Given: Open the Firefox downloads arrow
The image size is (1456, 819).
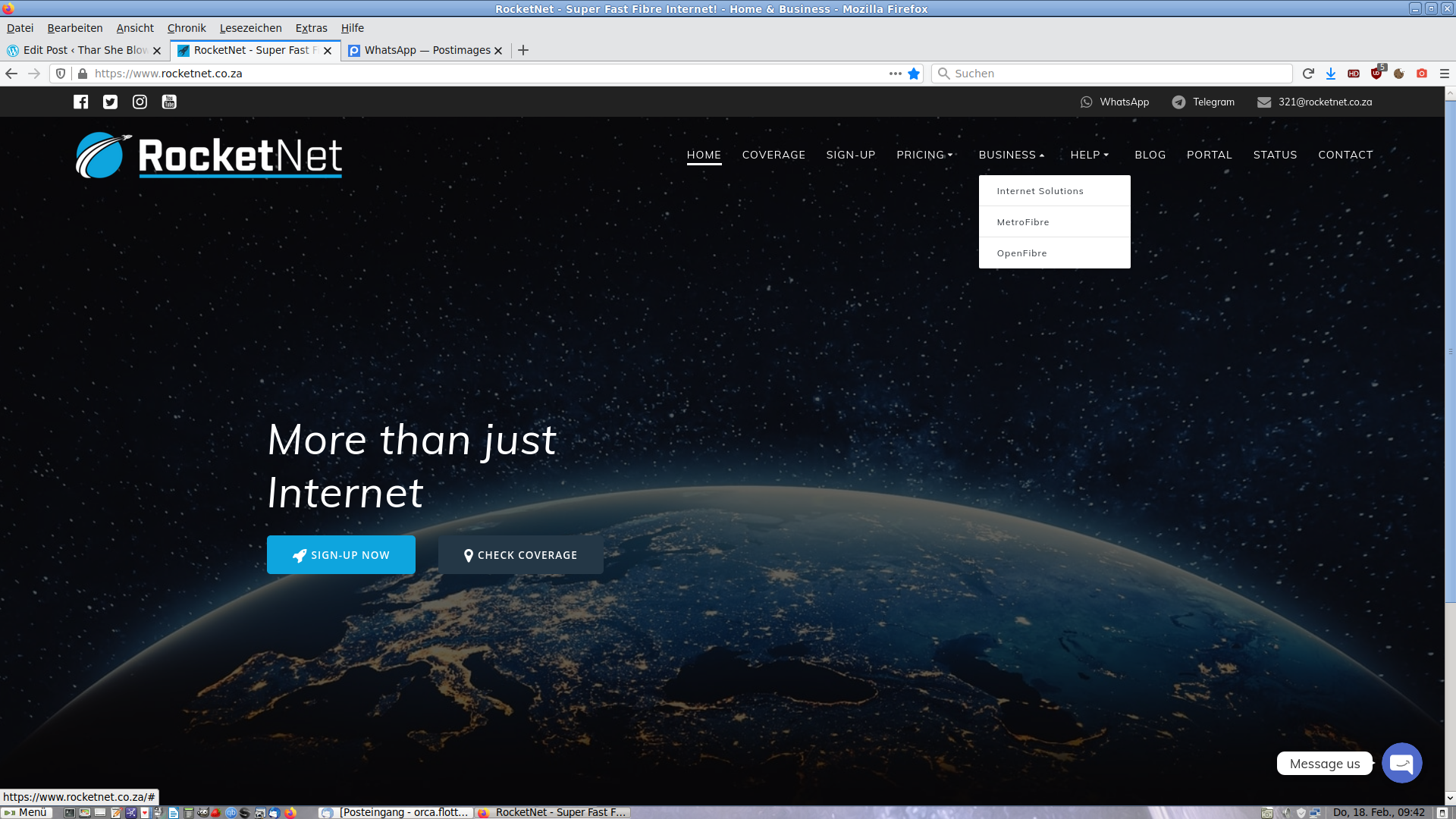Looking at the screenshot, I should tap(1331, 74).
